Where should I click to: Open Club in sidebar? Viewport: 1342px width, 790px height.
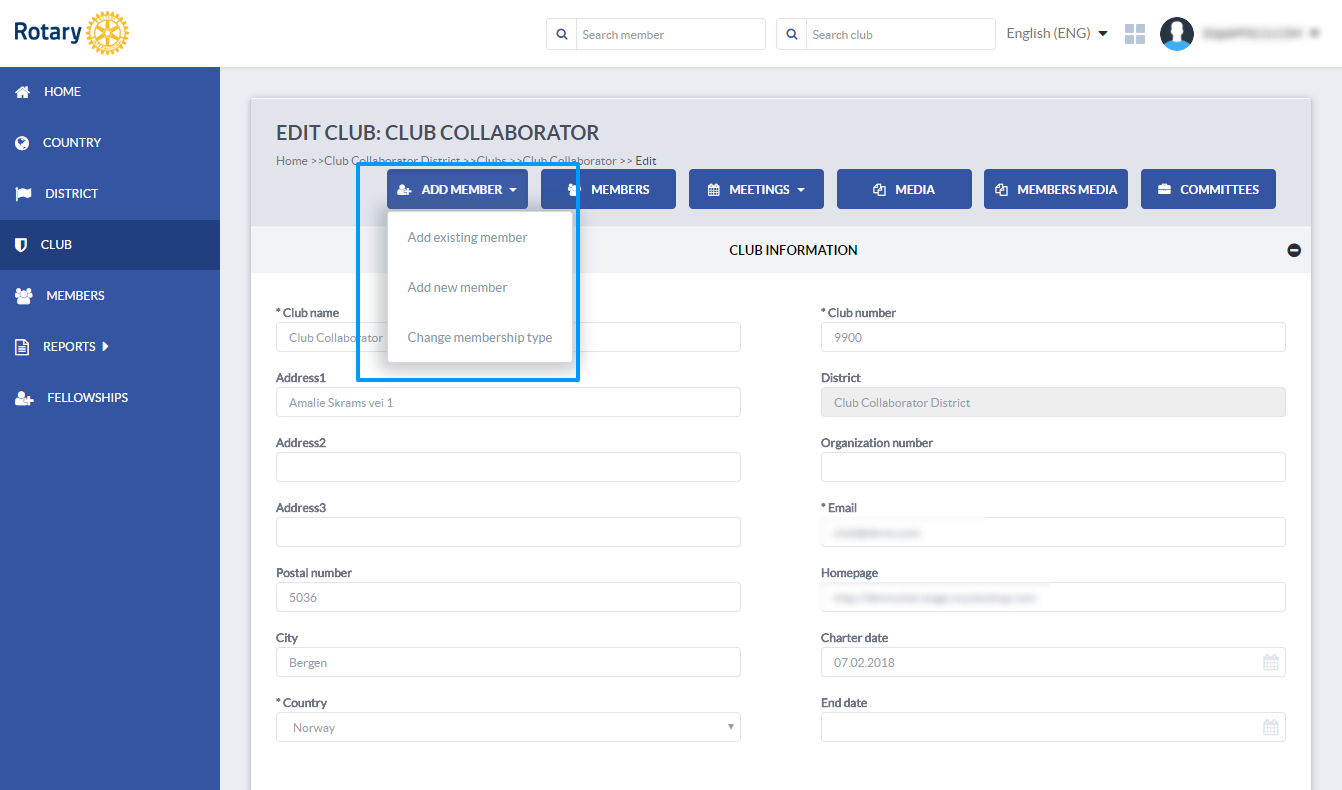(110, 245)
